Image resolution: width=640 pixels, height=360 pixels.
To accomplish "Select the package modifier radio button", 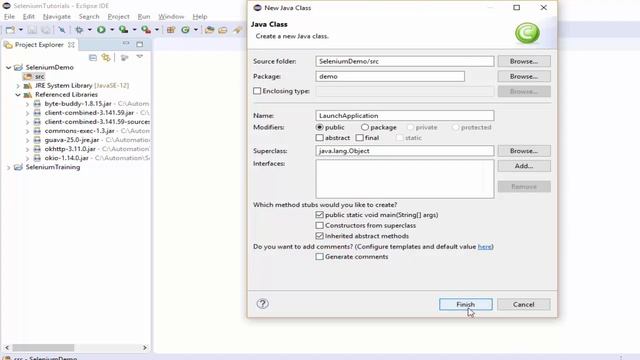I will pos(364,127).
